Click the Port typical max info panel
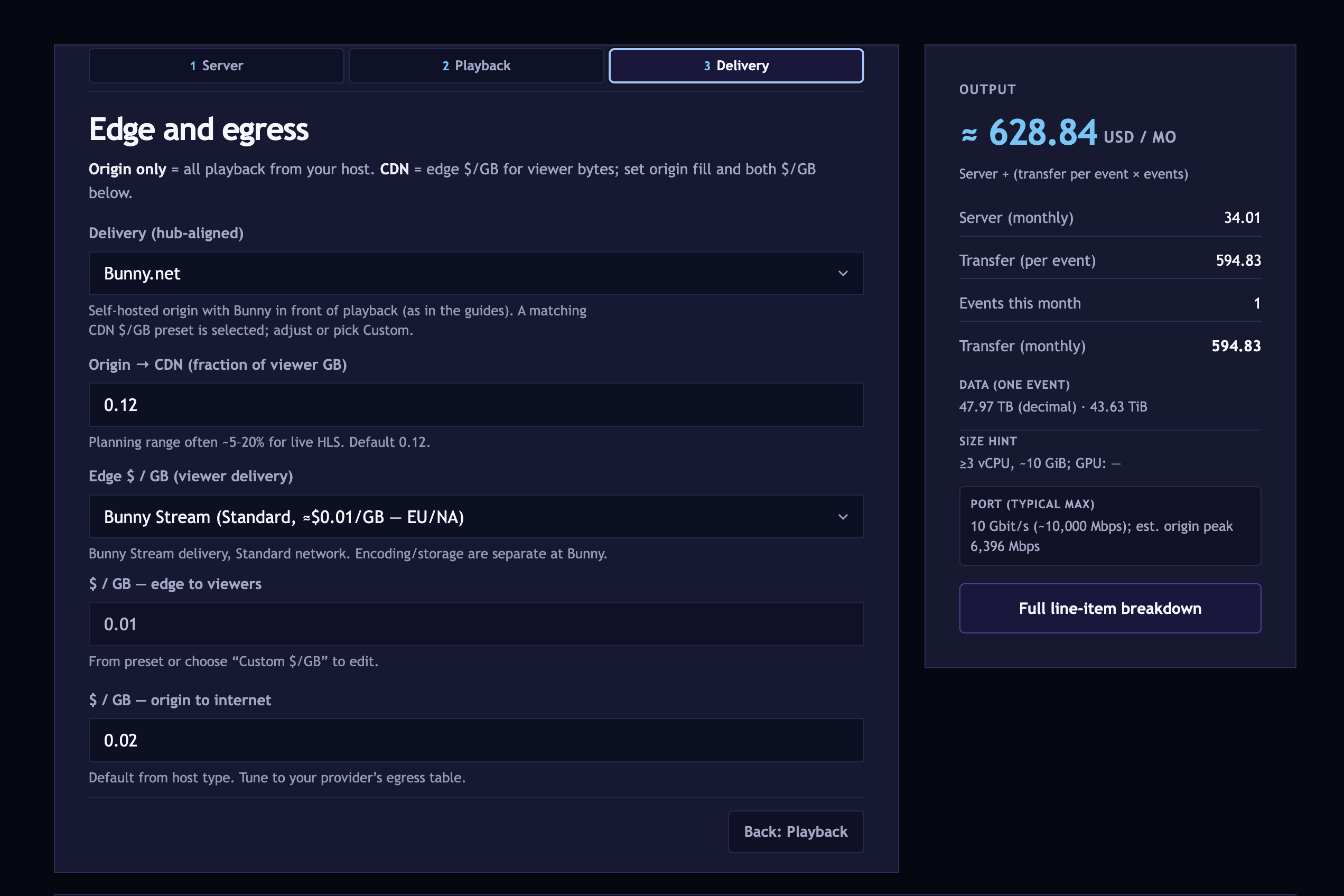 (x=1109, y=526)
